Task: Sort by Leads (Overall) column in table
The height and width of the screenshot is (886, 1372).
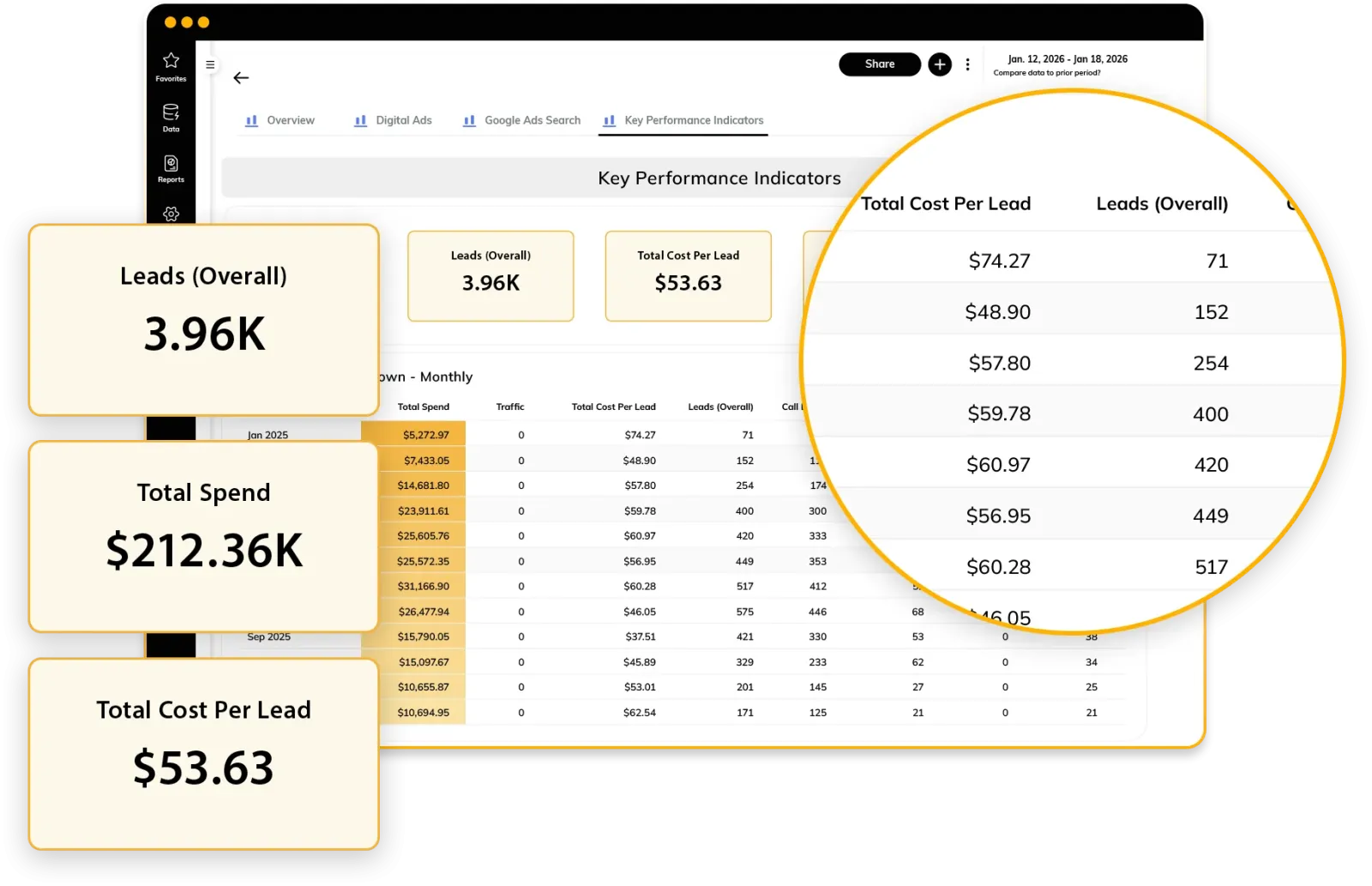Action: [720, 407]
